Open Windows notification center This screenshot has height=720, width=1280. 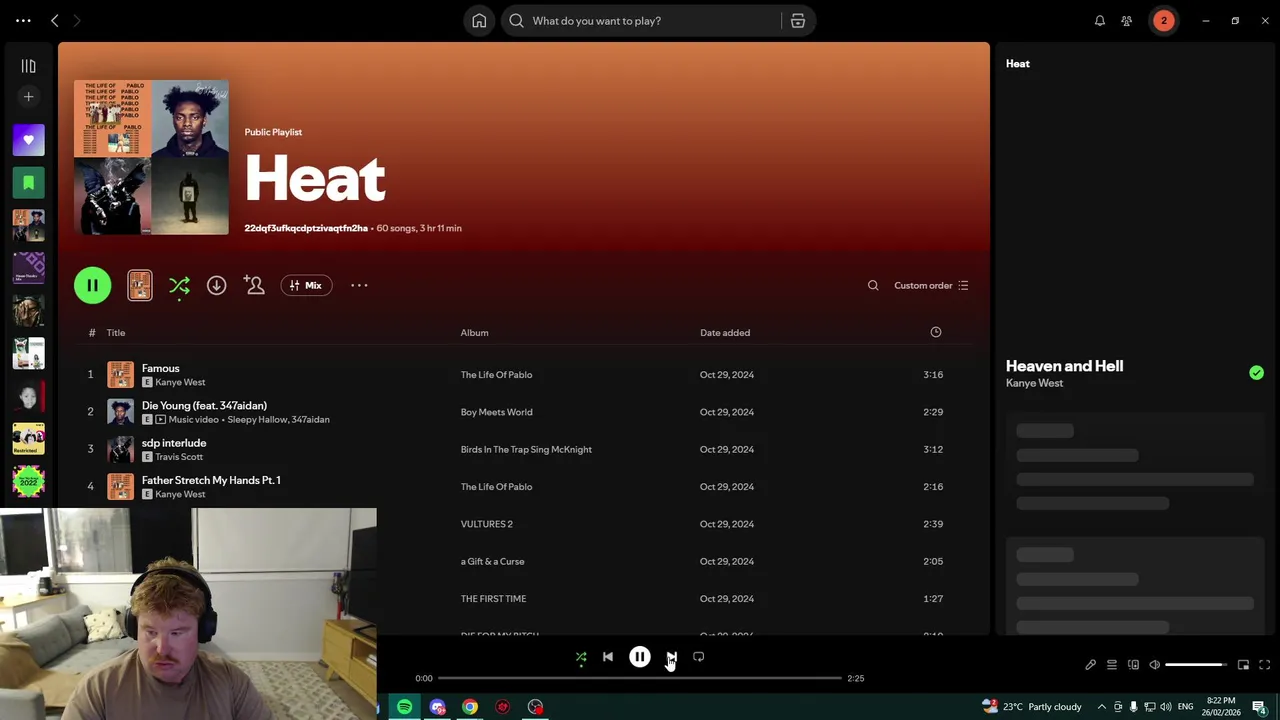(x=1260, y=707)
